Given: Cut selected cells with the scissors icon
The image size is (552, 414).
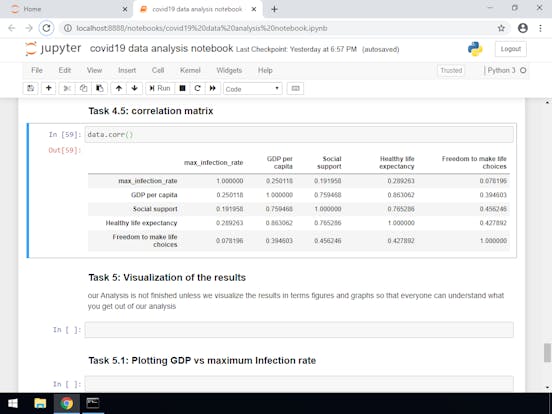Looking at the screenshot, I should (x=67, y=88).
